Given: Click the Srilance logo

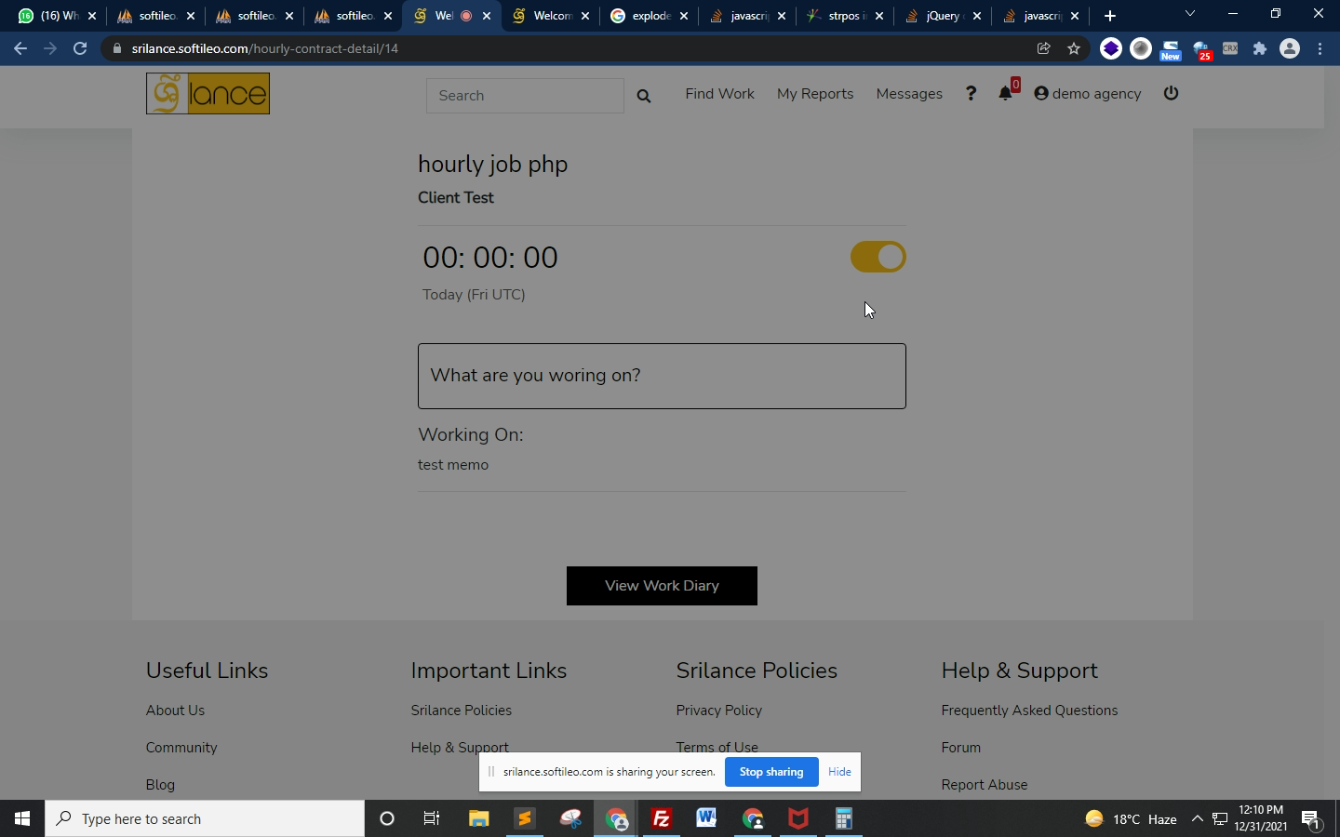Looking at the screenshot, I should click(208, 94).
